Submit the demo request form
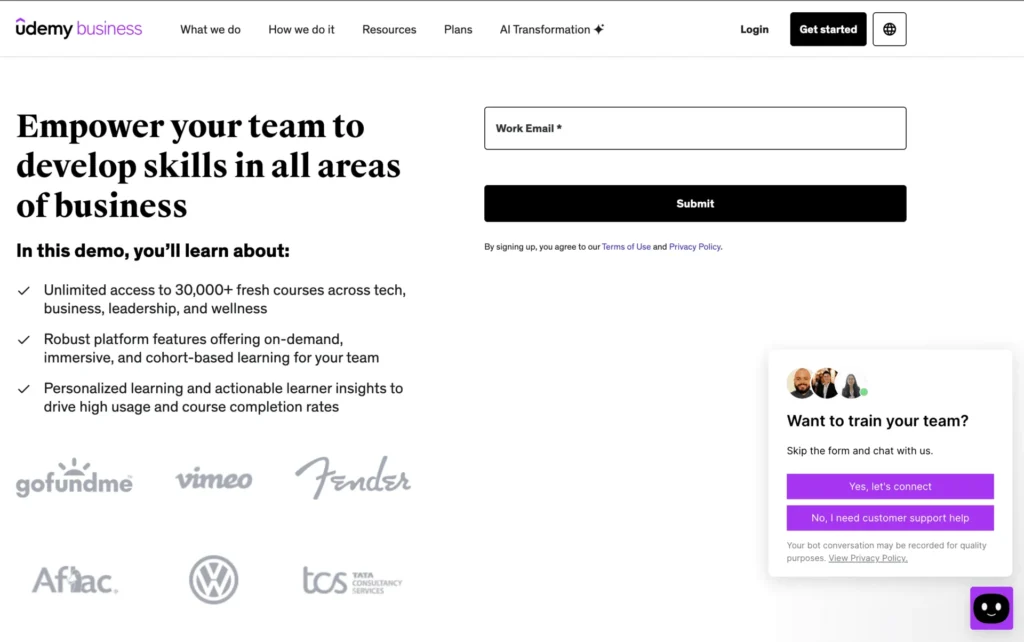The height and width of the screenshot is (642, 1024). click(695, 204)
